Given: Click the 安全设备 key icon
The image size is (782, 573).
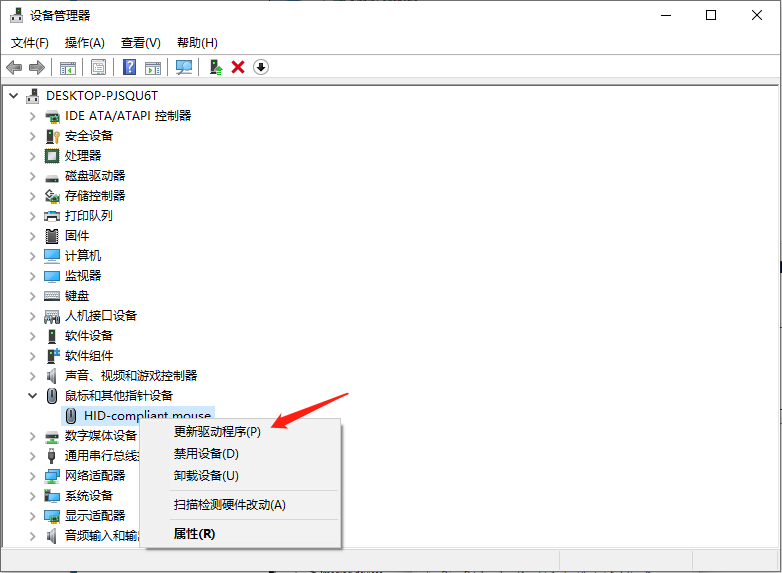Looking at the screenshot, I should (52, 136).
